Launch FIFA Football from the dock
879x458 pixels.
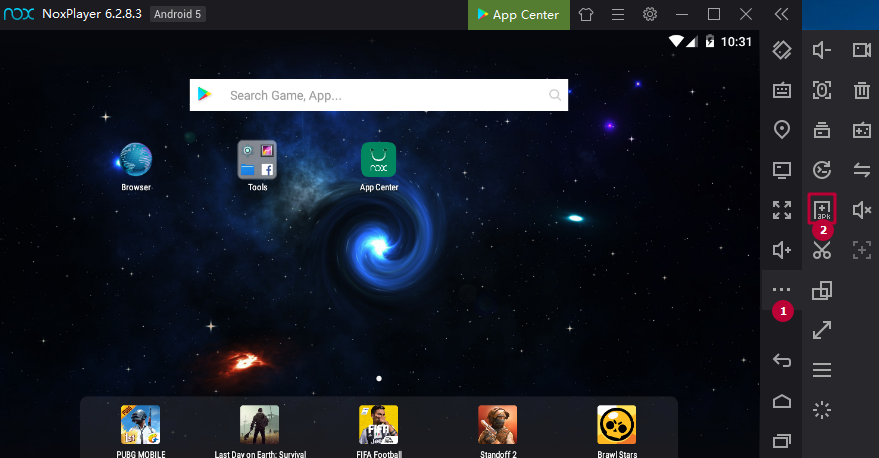point(378,431)
